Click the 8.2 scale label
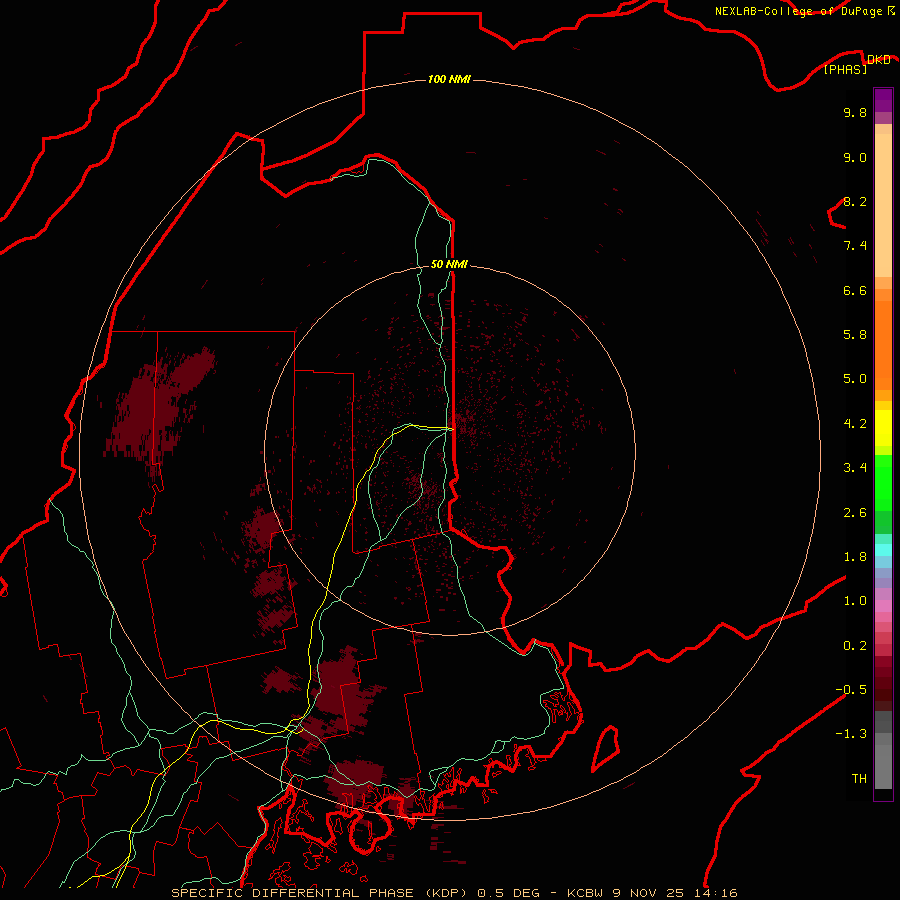The width and height of the screenshot is (900, 900). (855, 201)
